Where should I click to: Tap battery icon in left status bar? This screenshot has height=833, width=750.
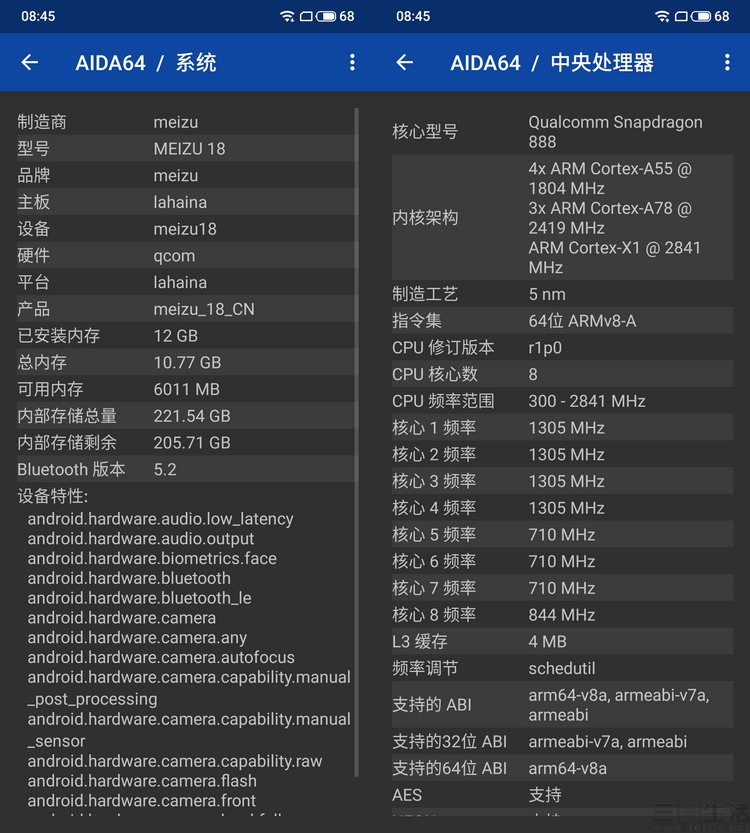326,16
